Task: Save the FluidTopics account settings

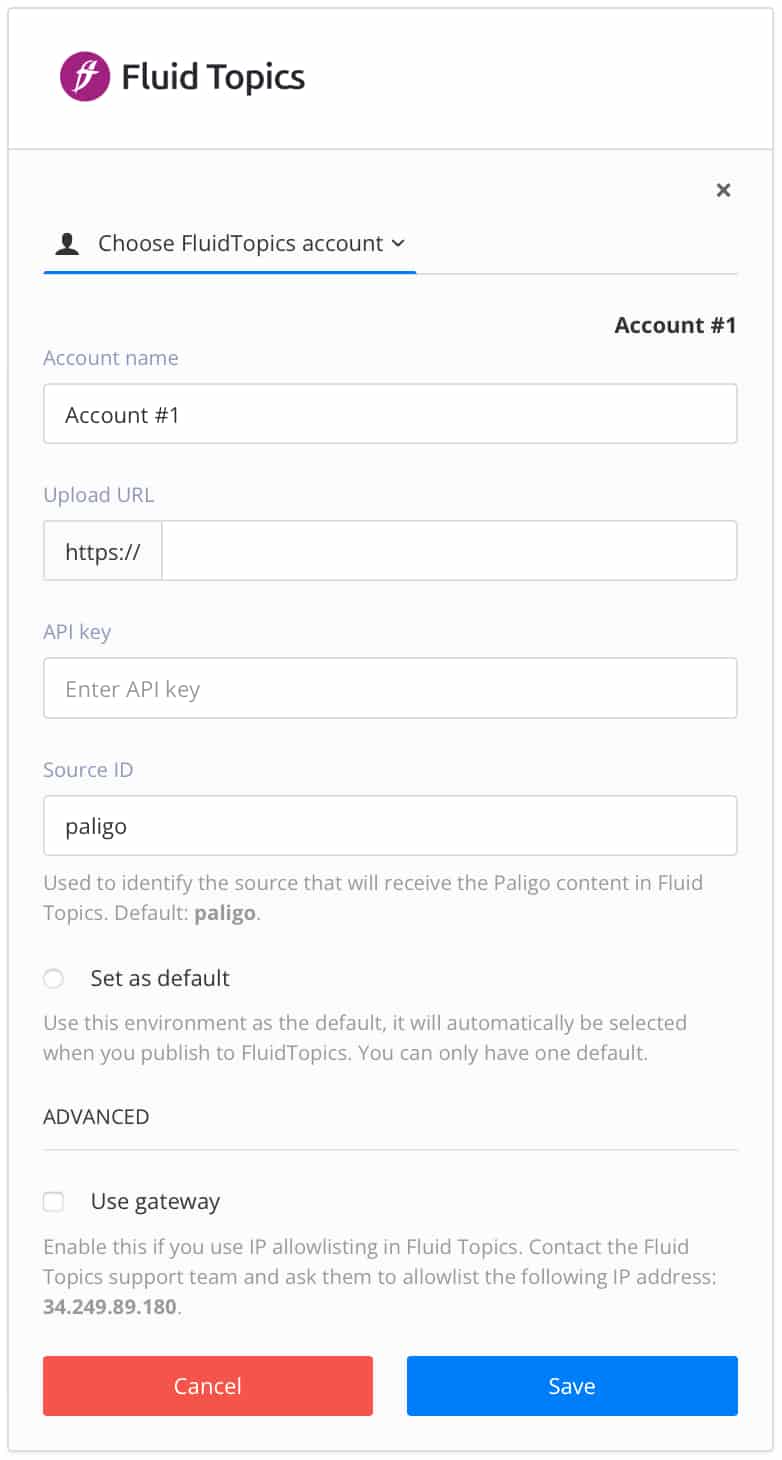Action: click(x=571, y=1386)
